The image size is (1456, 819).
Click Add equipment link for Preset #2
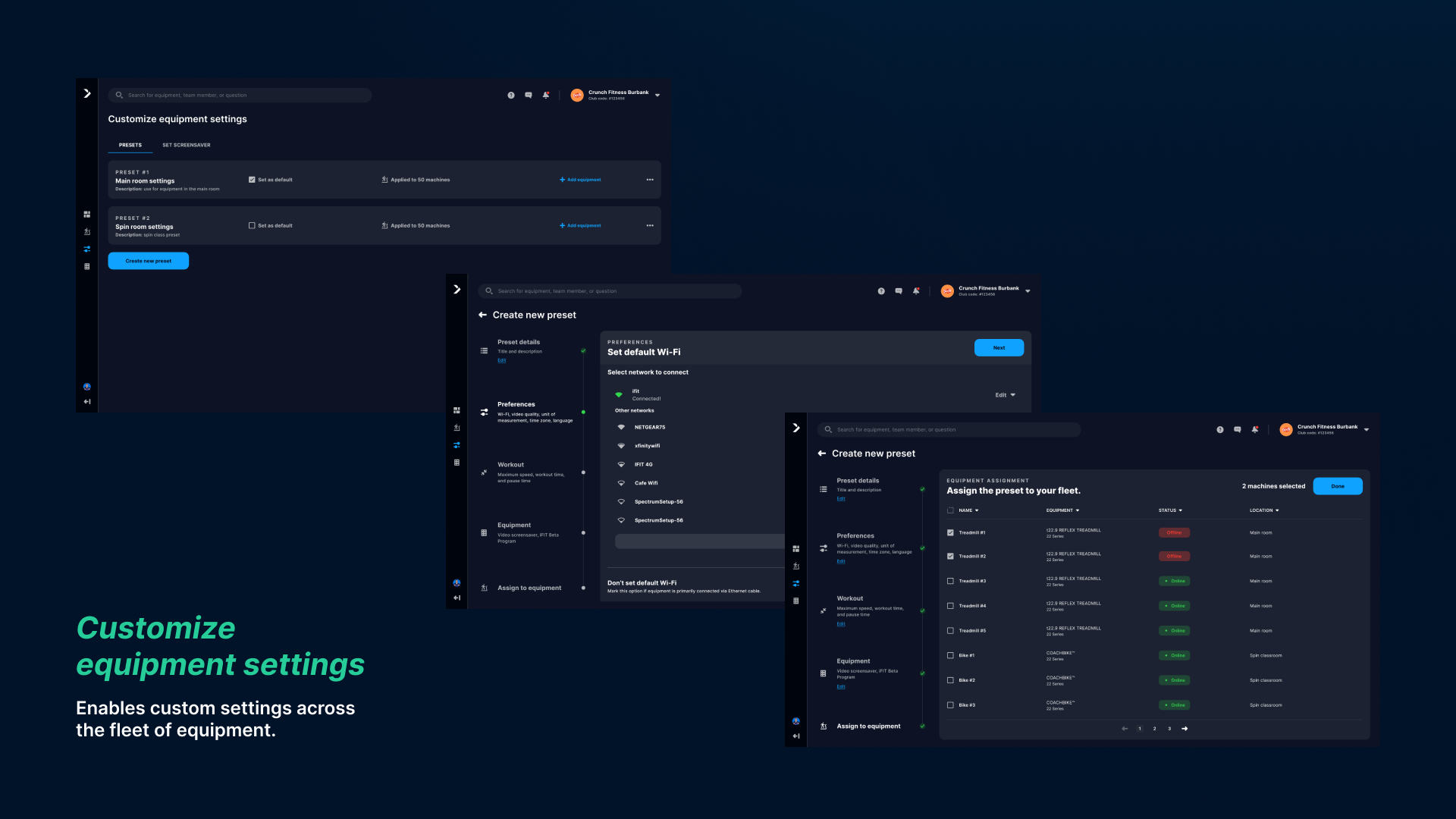(x=580, y=225)
